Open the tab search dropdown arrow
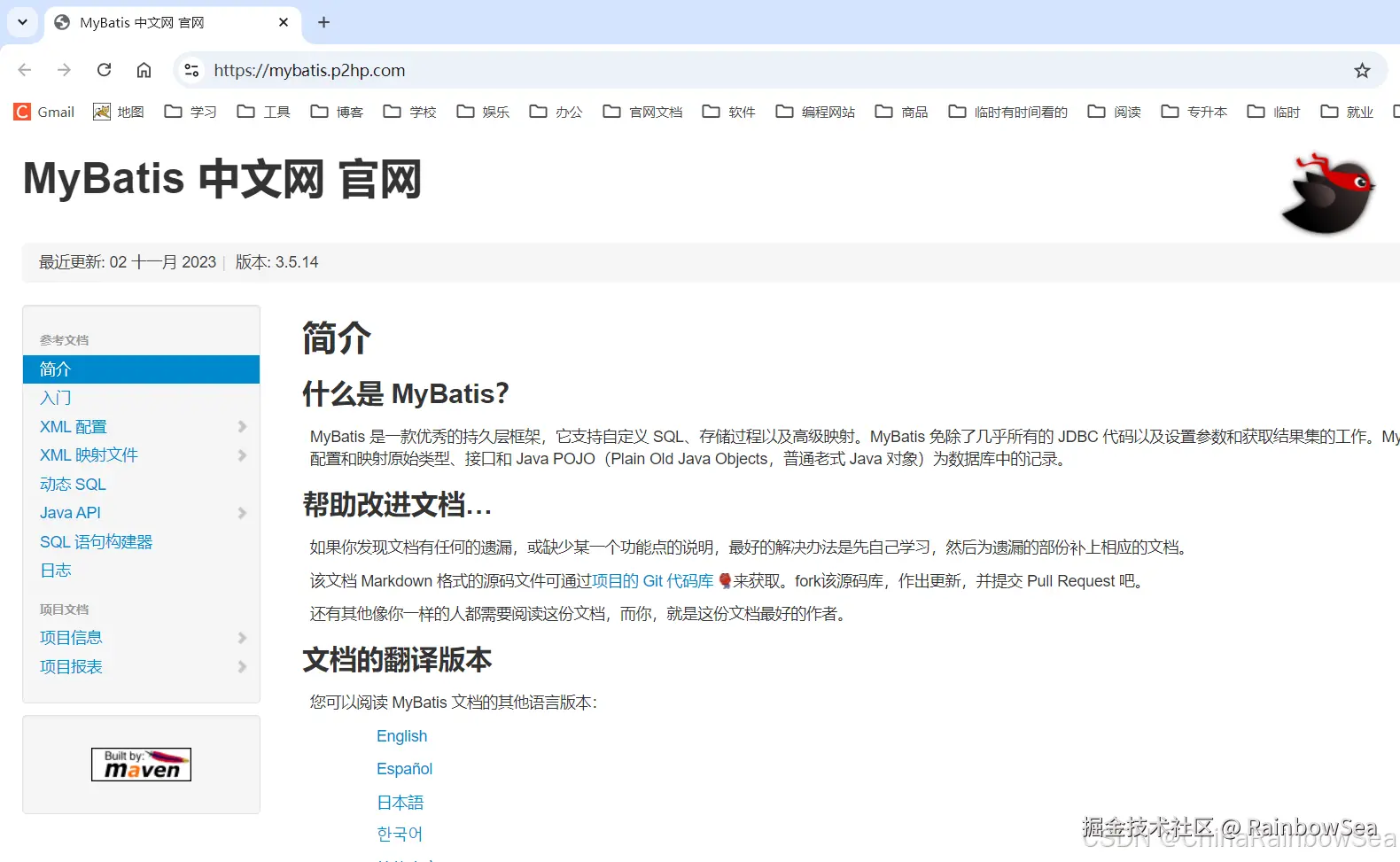1400x862 pixels. click(22, 22)
